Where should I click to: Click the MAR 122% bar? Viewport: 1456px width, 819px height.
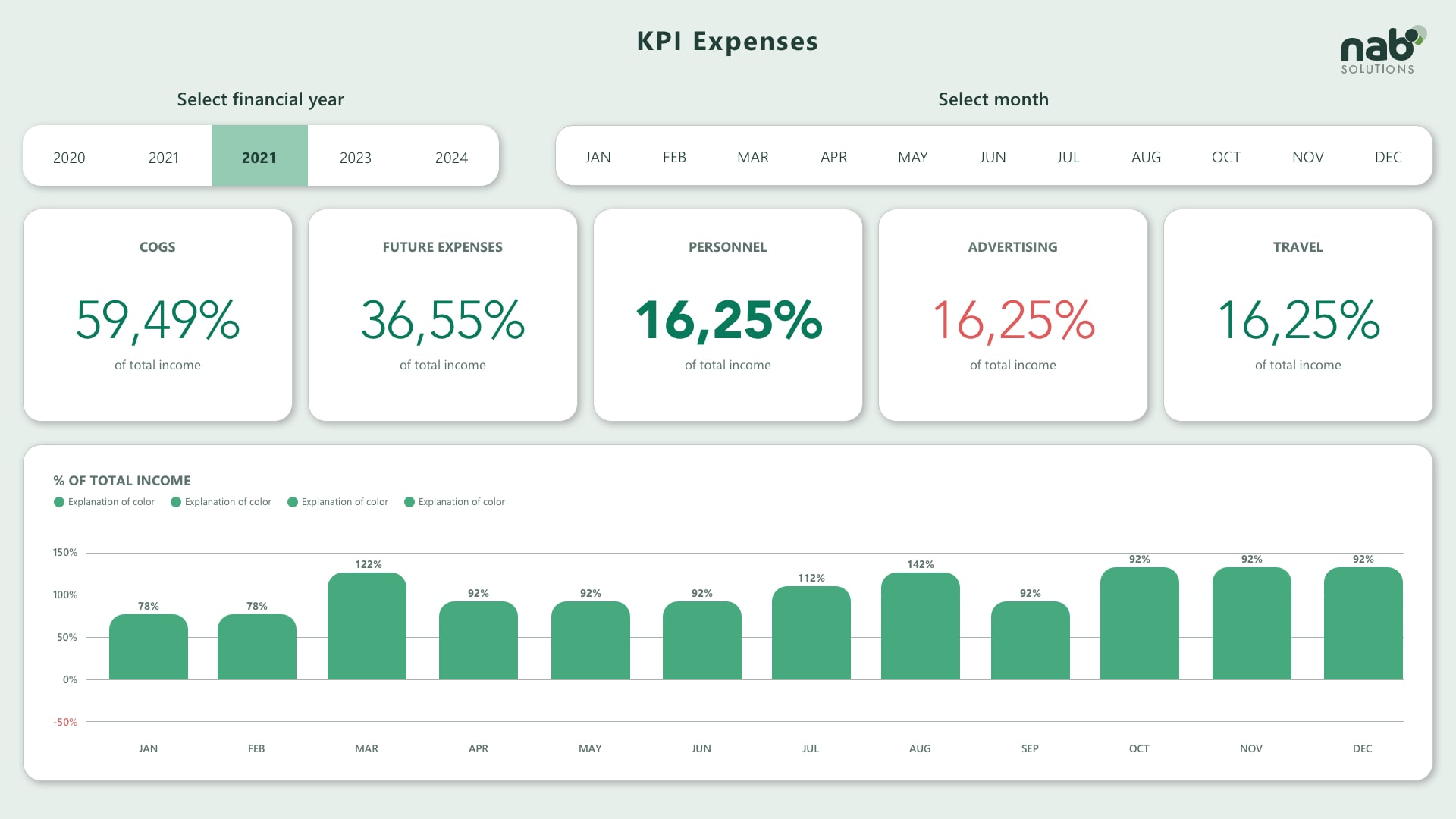[x=367, y=626]
